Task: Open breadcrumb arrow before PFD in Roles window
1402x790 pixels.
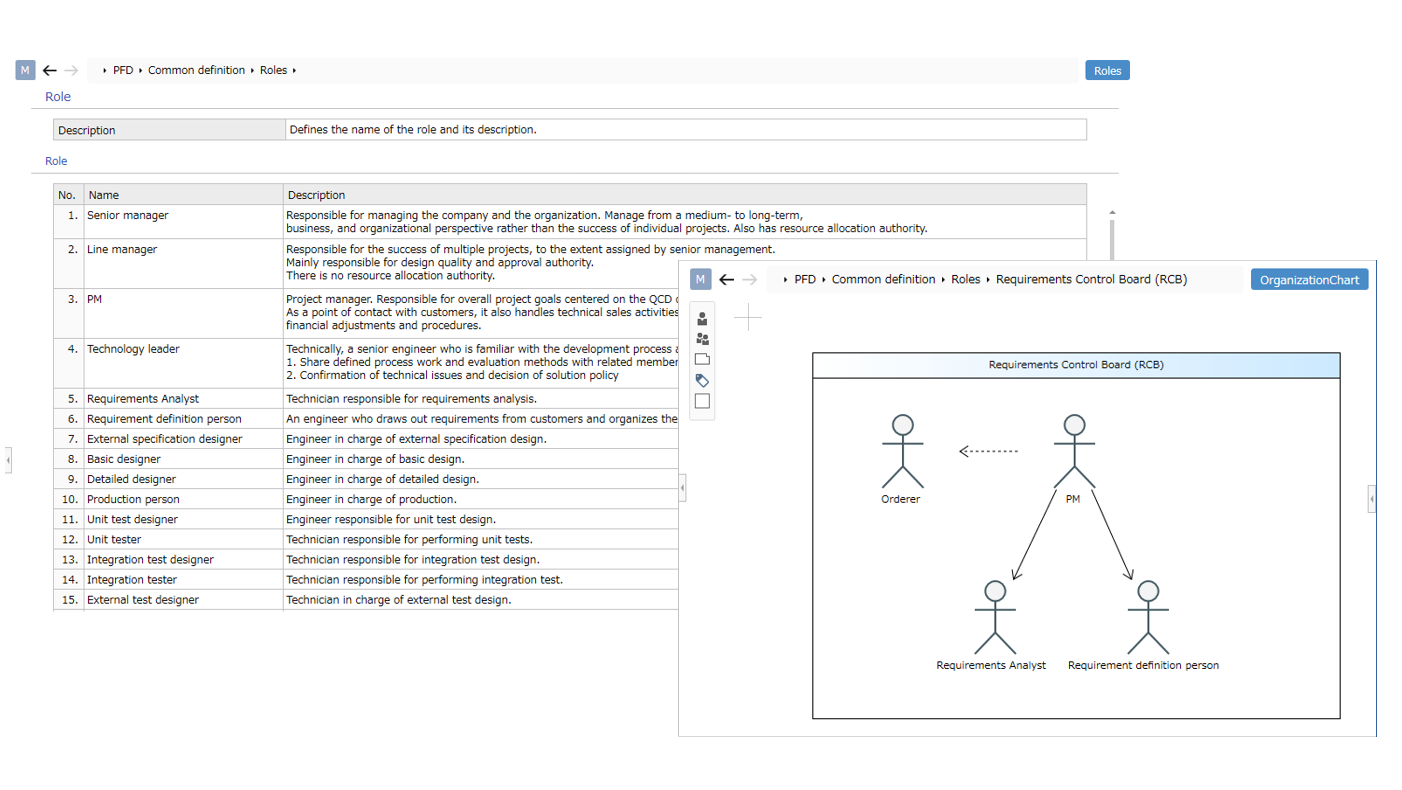Action: 105,71
